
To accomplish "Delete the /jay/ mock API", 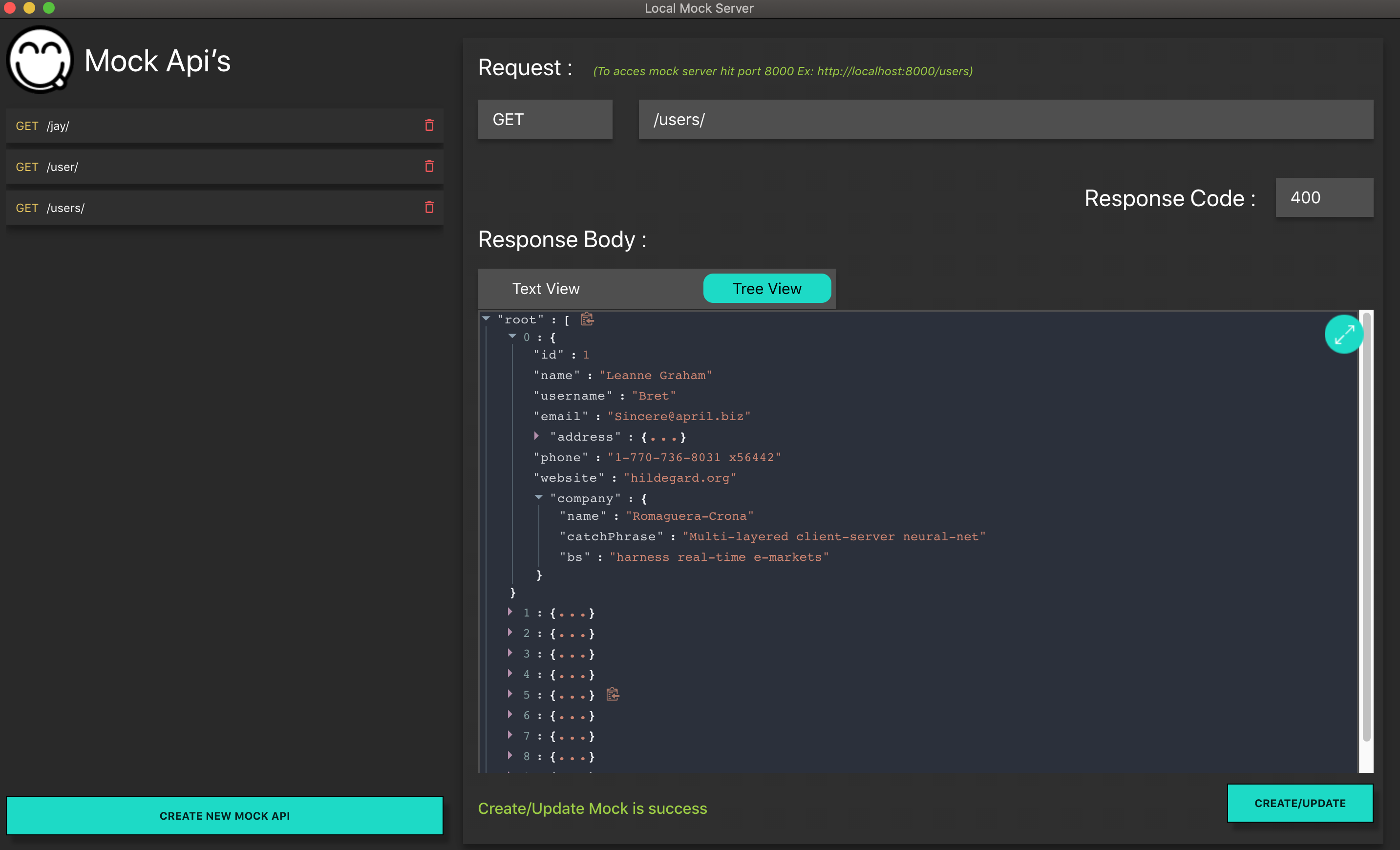I will (429, 126).
